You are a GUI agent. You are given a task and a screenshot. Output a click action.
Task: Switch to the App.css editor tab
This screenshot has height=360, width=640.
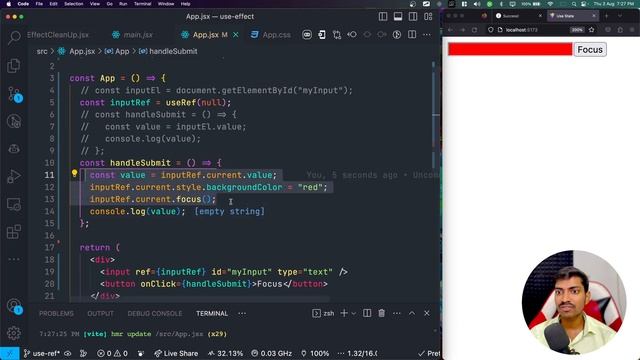point(271,35)
